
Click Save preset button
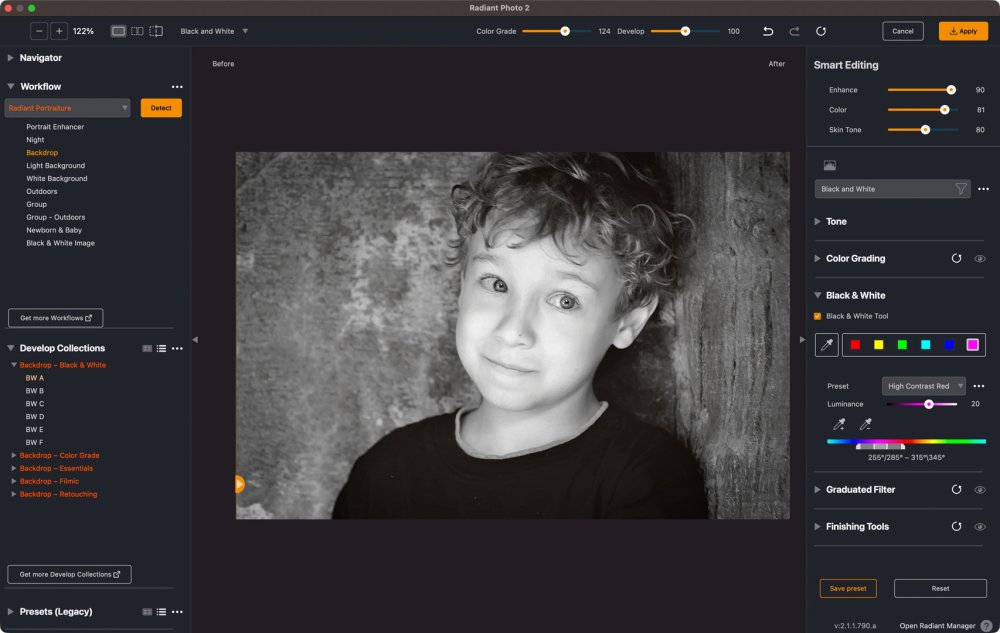848,588
